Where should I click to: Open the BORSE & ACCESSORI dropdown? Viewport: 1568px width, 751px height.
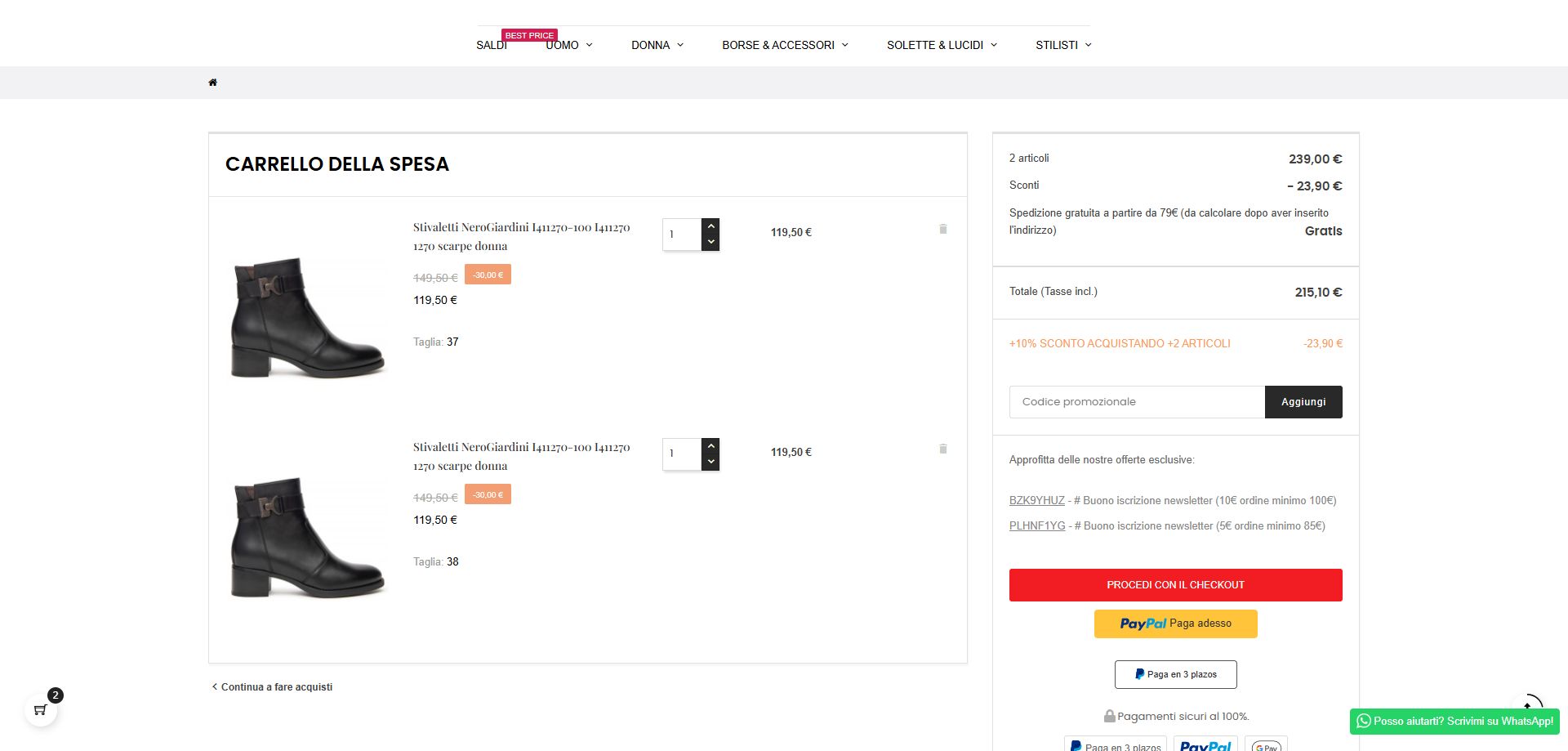pos(785,46)
